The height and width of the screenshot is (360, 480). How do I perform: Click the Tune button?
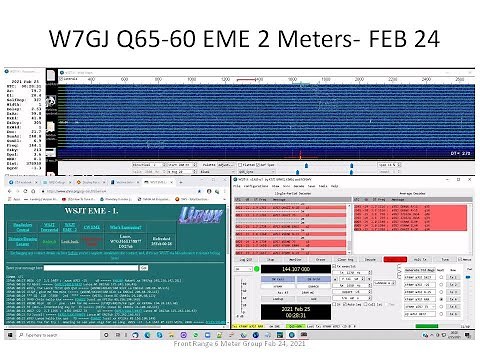pos(445,259)
